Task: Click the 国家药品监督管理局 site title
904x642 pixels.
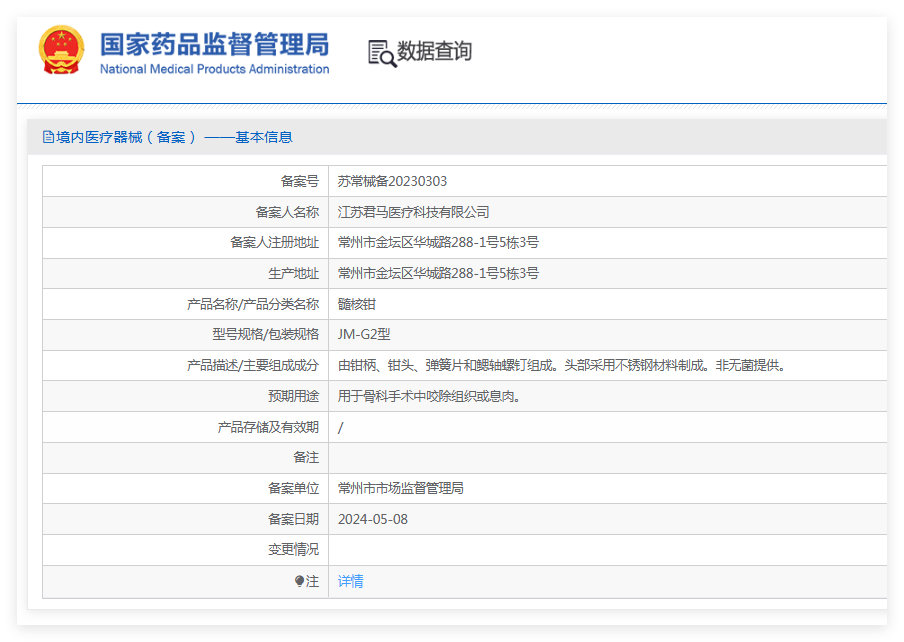Action: [x=214, y=44]
